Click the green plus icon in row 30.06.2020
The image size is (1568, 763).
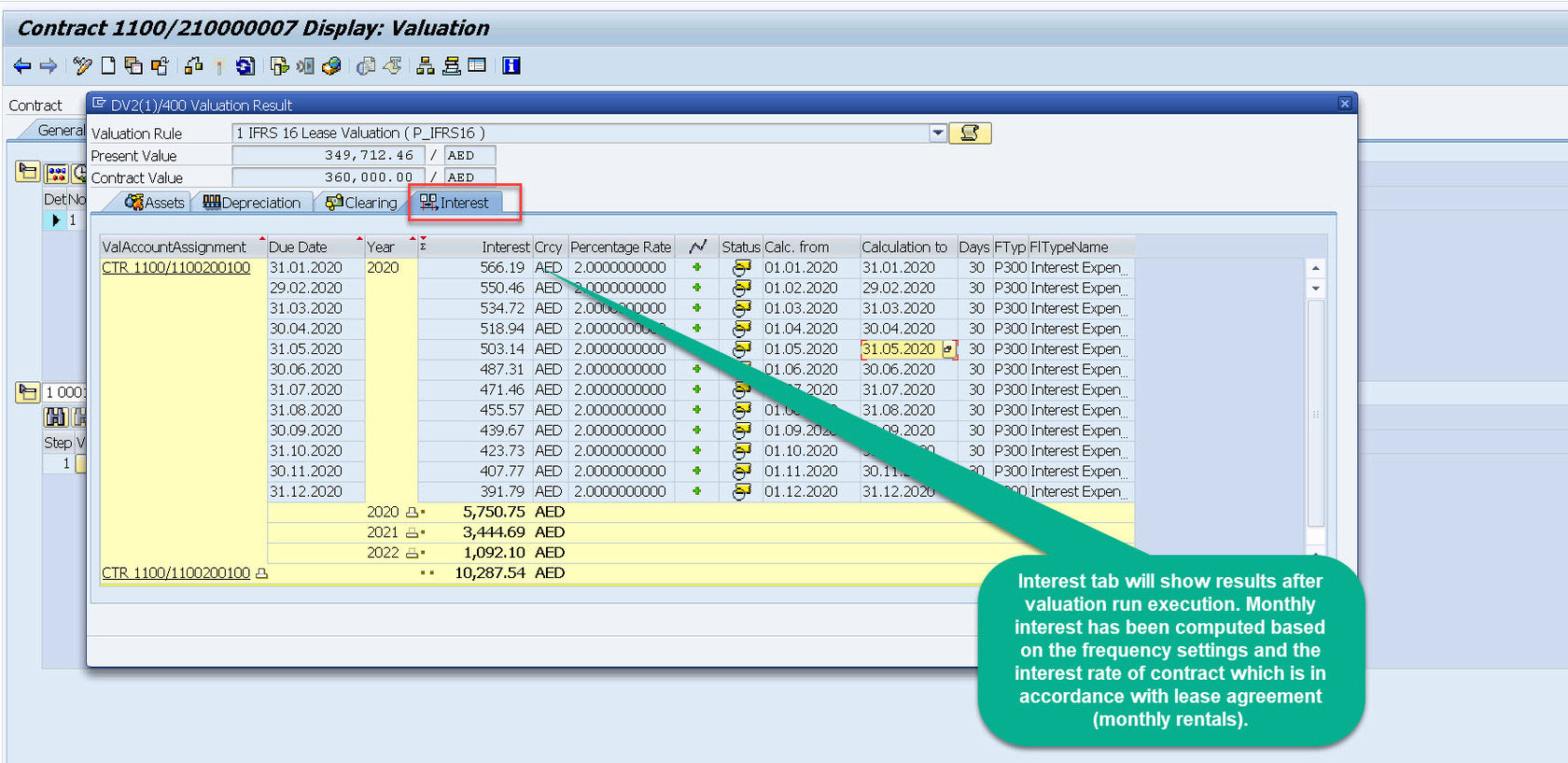(x=696, y=370)
